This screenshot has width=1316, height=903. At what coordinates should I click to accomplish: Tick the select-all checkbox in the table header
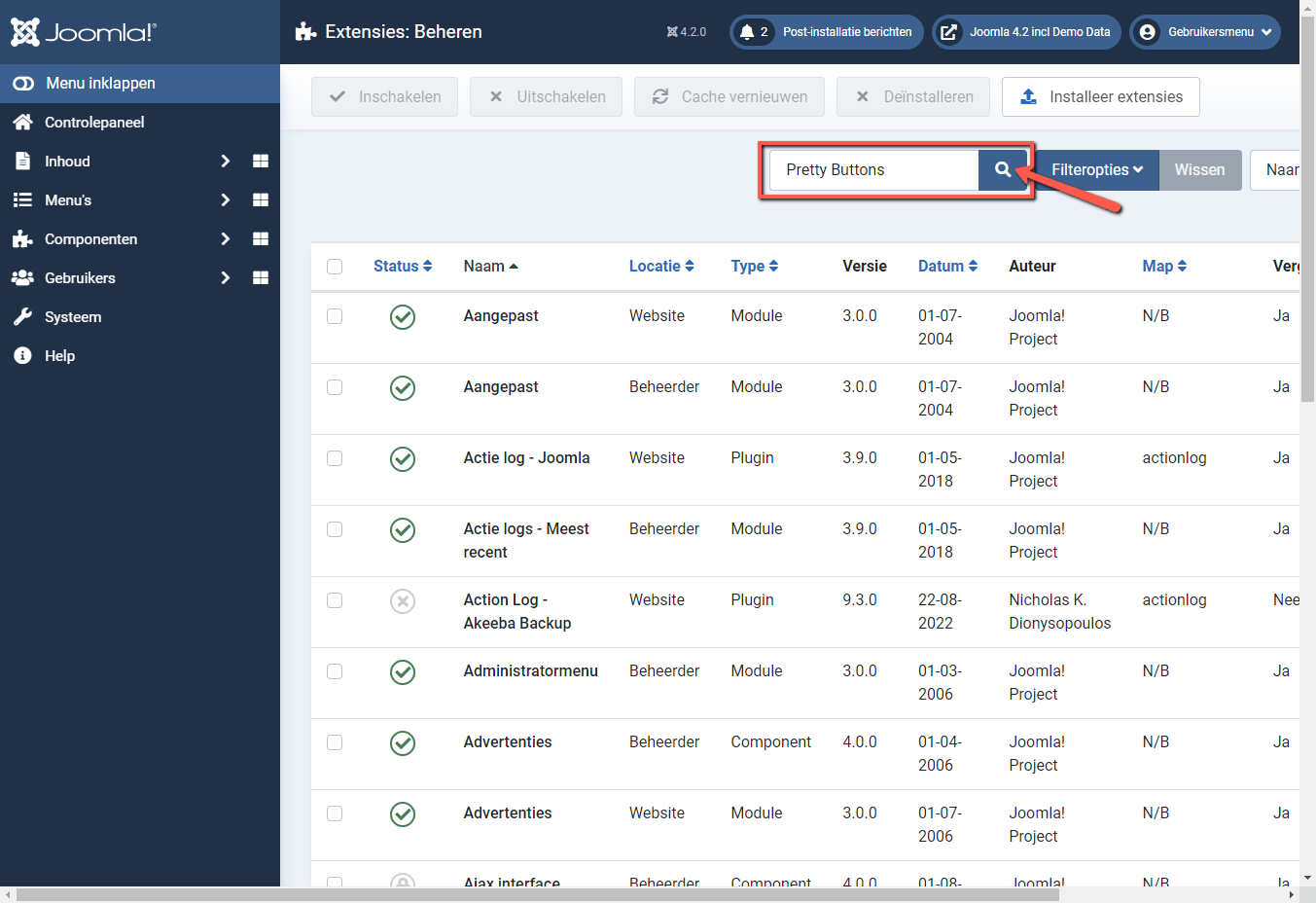tap(335, 265)
